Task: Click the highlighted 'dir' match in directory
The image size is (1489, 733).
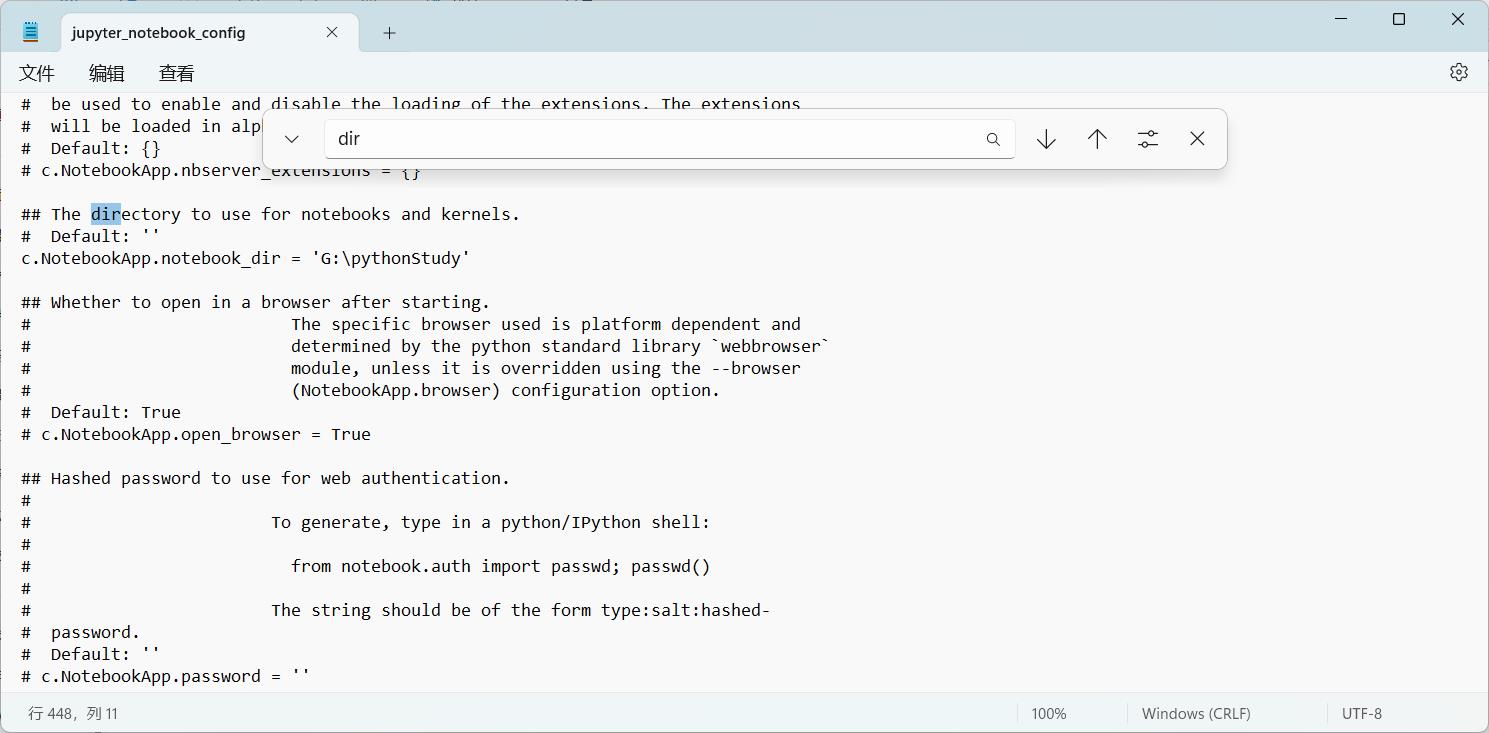Action: coord(106,214)
